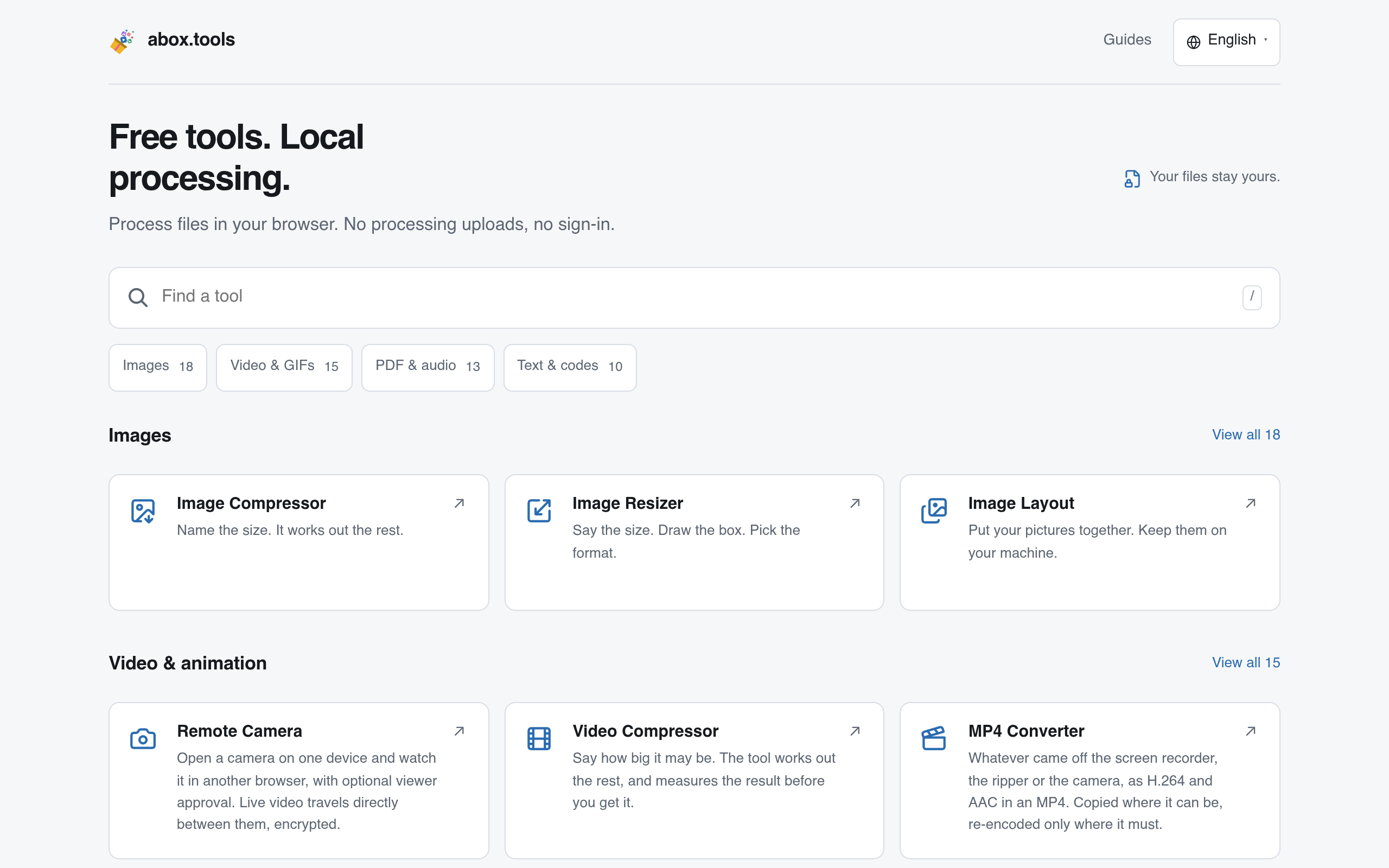Viewport: 1389px width, 868px height.
Task: Click the Image Resizer icon
Action: (x=539, y=510)
